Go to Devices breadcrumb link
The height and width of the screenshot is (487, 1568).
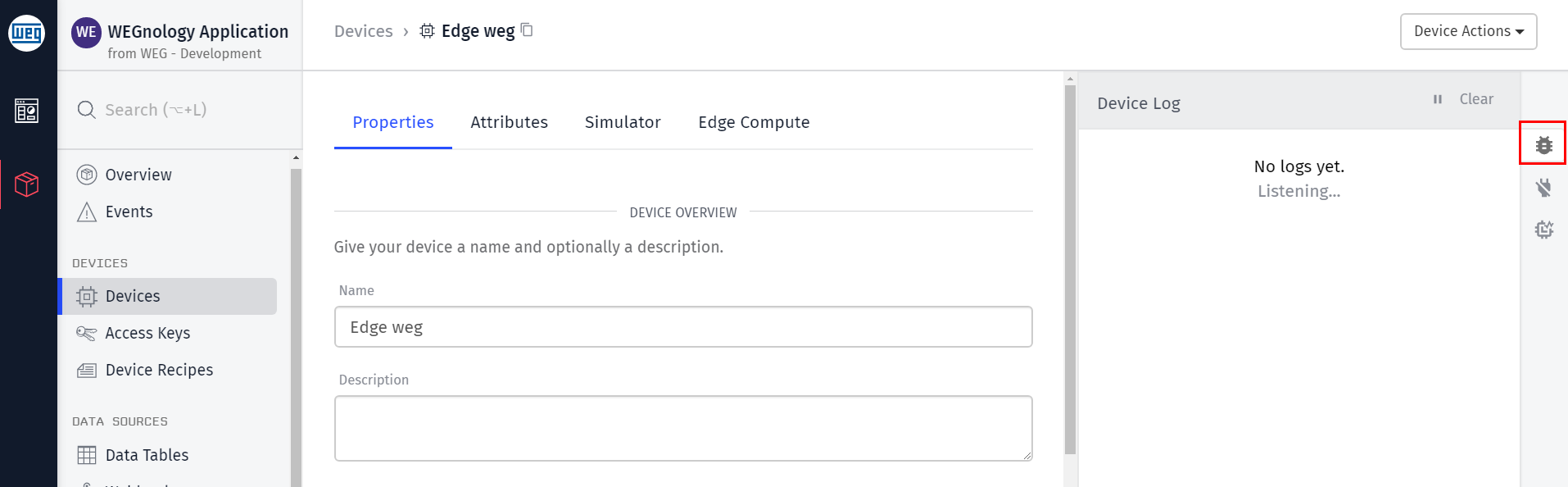point(364,31)
